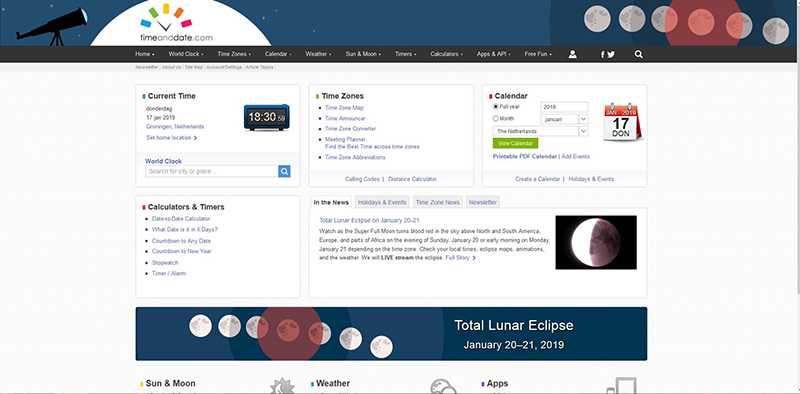Click the Add Events link
The image size is (800, 394).
click(x=576, y=157)
